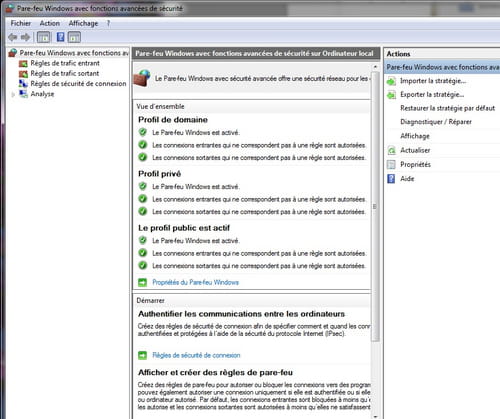The width and height of the screenshot is (500, 419).
Task: Click Actualiser in Actions pane
Action: point(415,150)
